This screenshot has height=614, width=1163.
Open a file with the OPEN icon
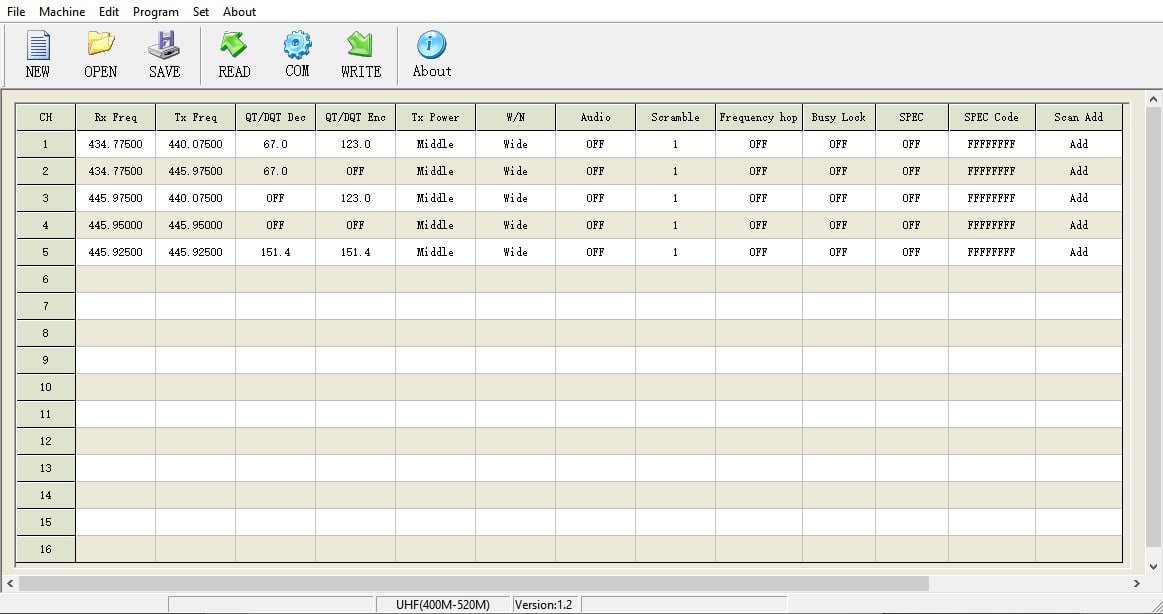(100, 55)
